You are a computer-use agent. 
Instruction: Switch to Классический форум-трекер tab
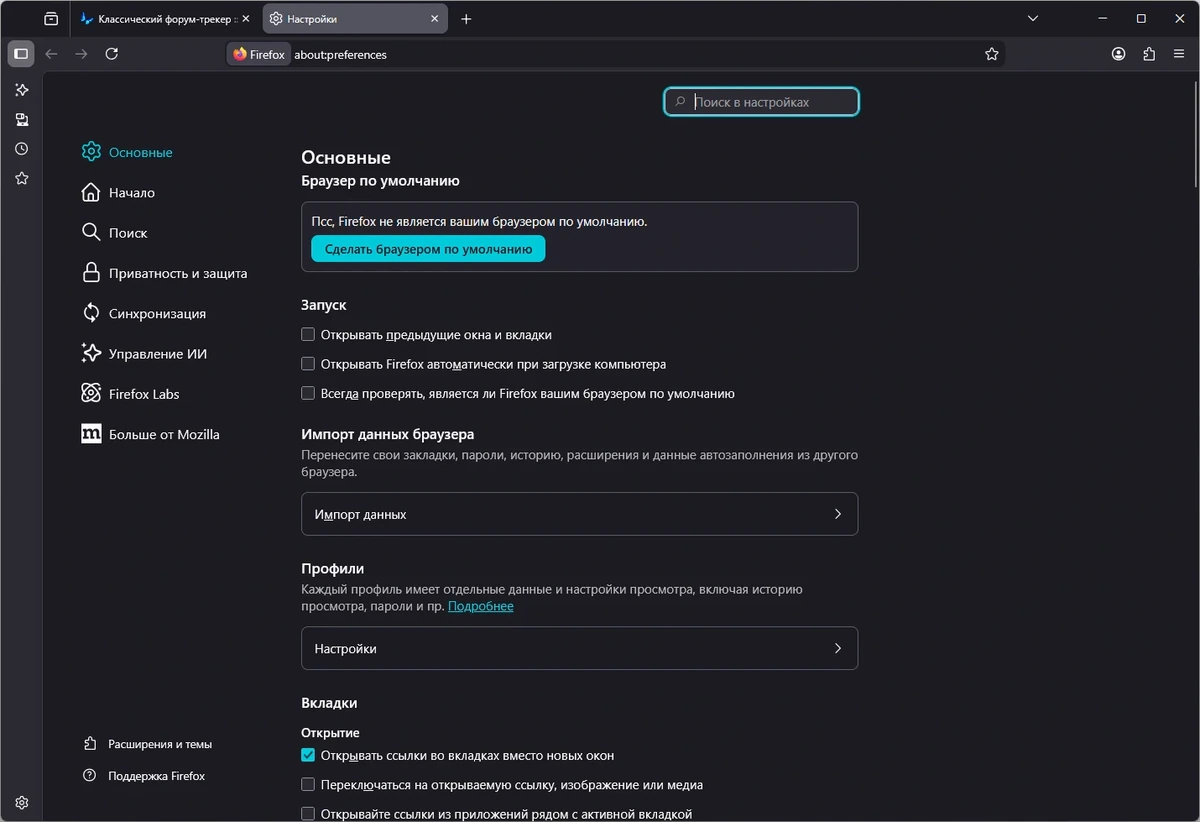tap(165, 19)
